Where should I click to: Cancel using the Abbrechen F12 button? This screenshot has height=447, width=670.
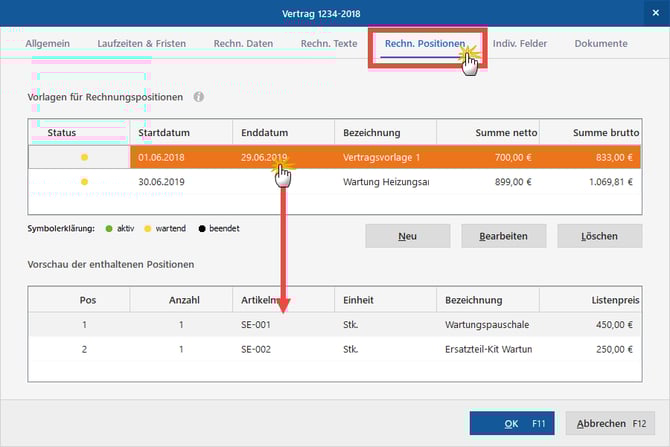609,424
